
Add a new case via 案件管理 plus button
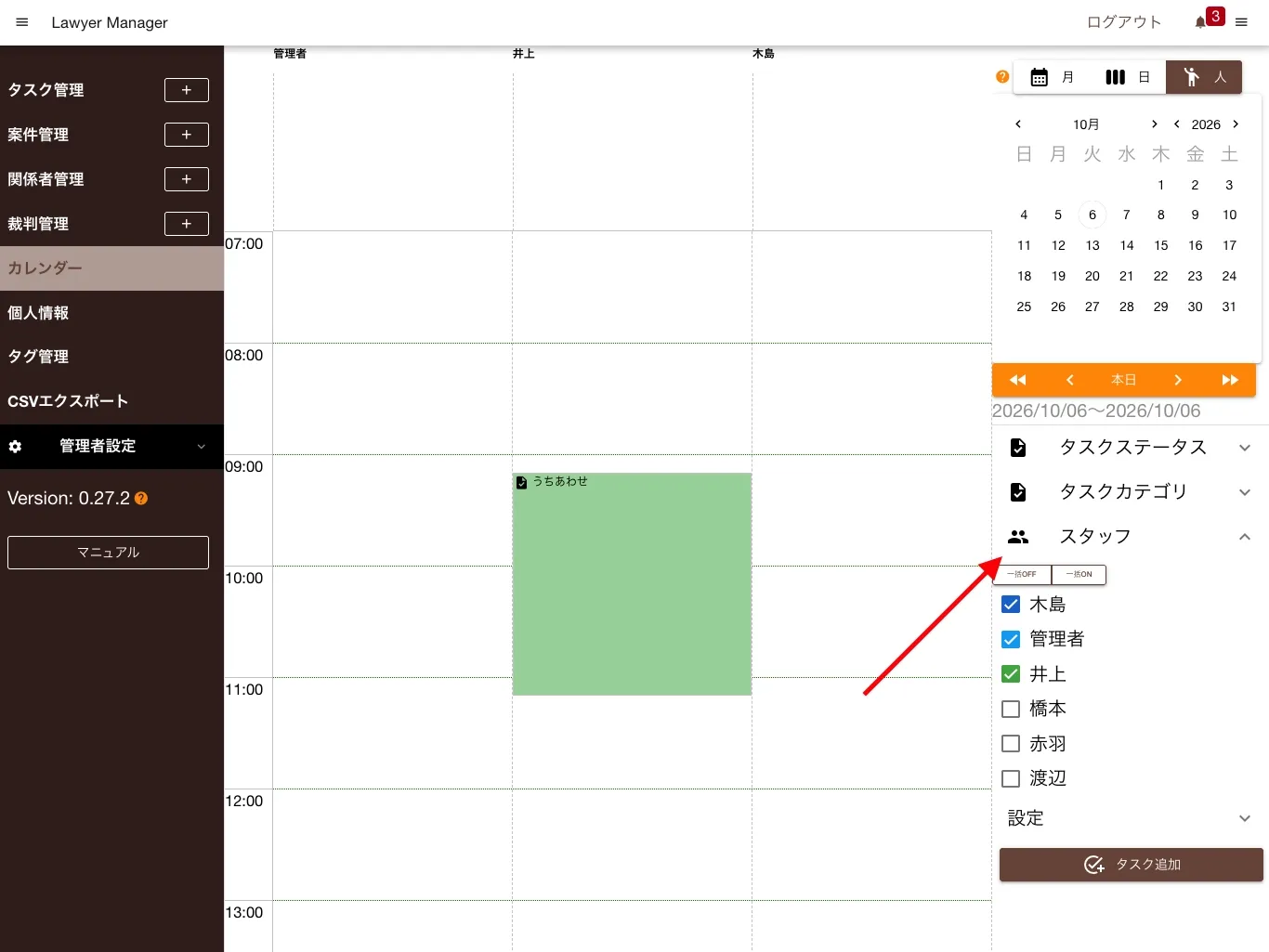pos(187,135)
